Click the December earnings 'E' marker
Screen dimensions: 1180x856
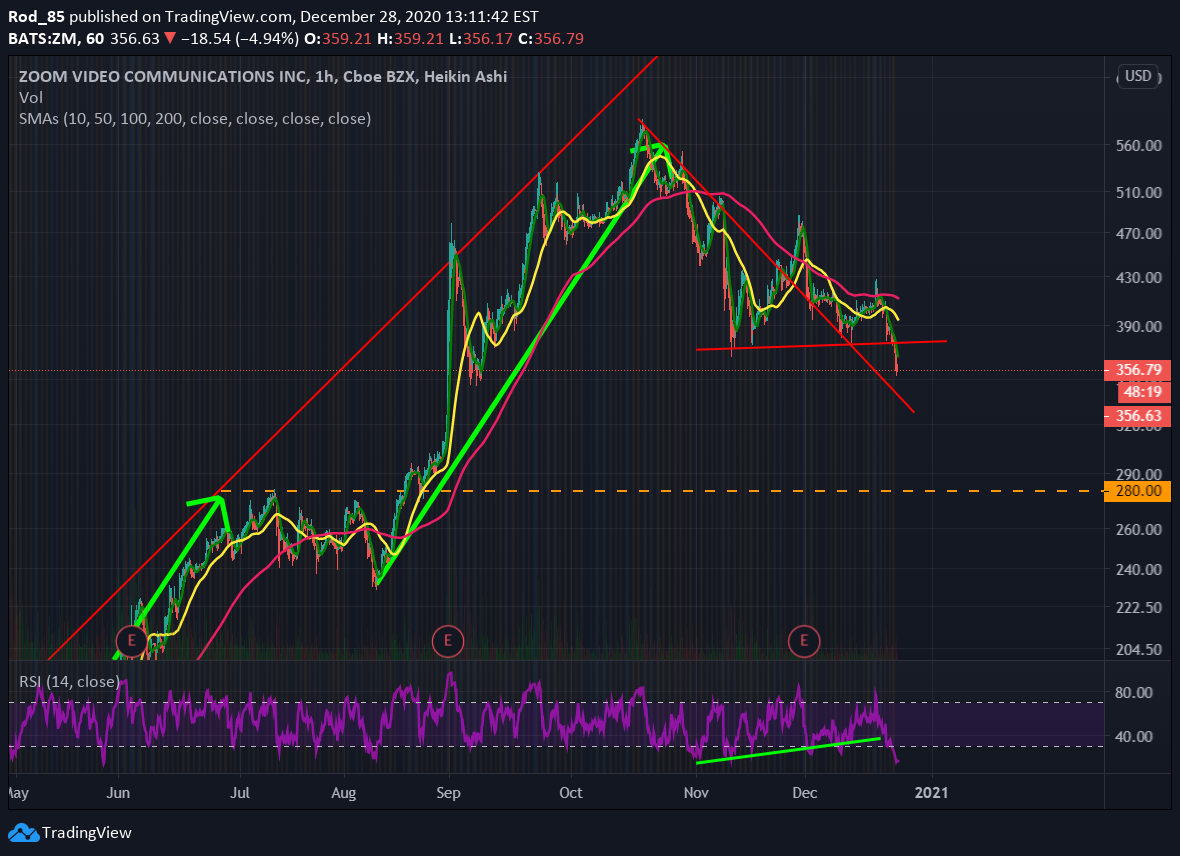(804, 641)
